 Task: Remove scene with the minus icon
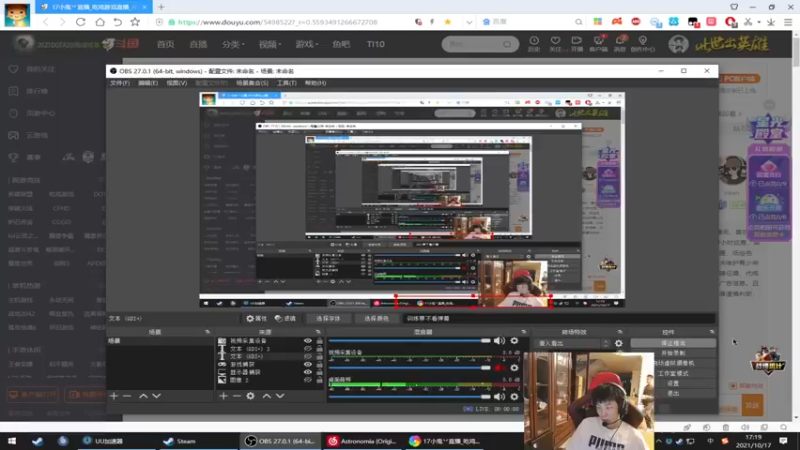tap(127, 396)
